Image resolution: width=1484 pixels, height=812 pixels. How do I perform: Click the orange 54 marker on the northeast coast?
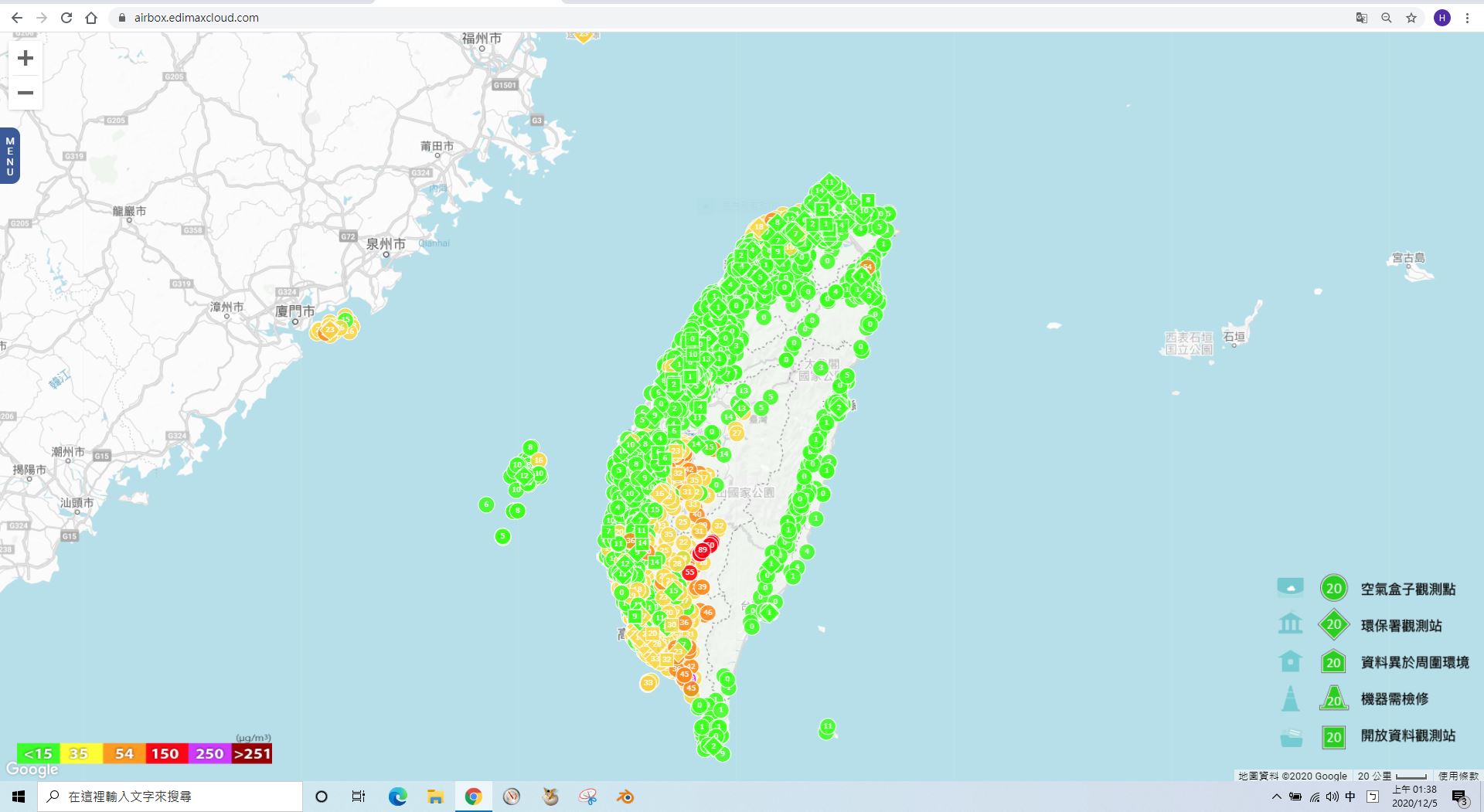[867, 267]
